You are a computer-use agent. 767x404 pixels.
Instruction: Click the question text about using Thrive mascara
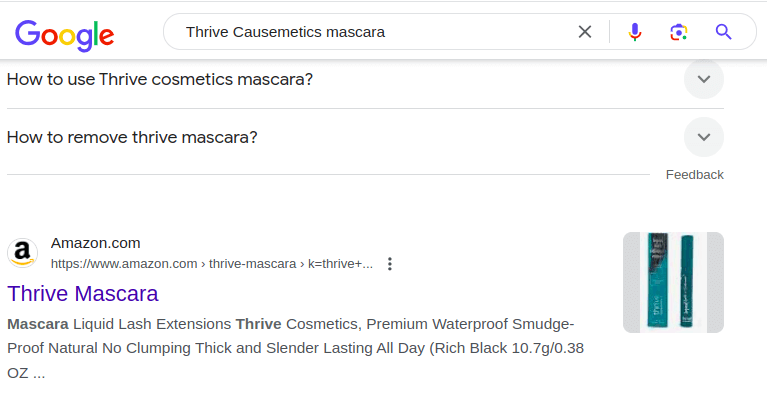click(160, 79)
